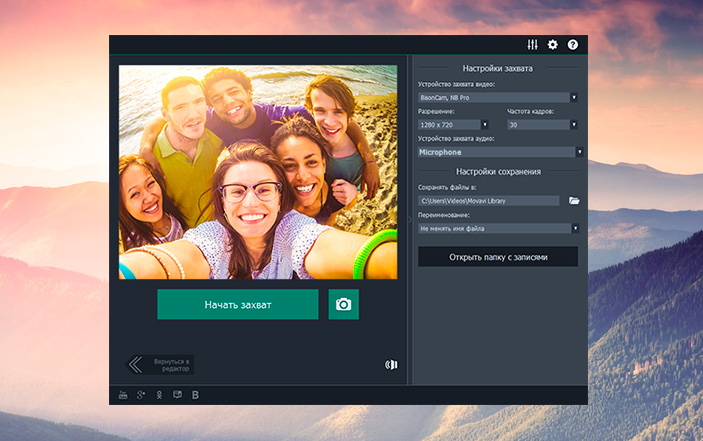Click Вернуться в редактор back button
The width and height of the screenshot is (703, 441).
point(160,364)
